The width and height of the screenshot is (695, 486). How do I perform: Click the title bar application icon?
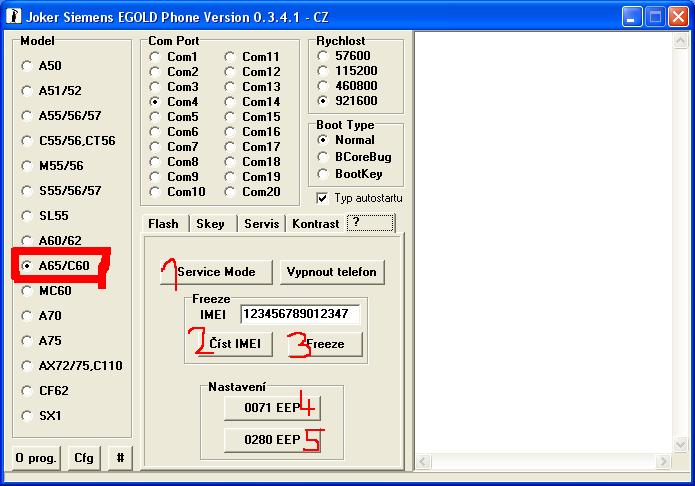click(x=14, y=16)
